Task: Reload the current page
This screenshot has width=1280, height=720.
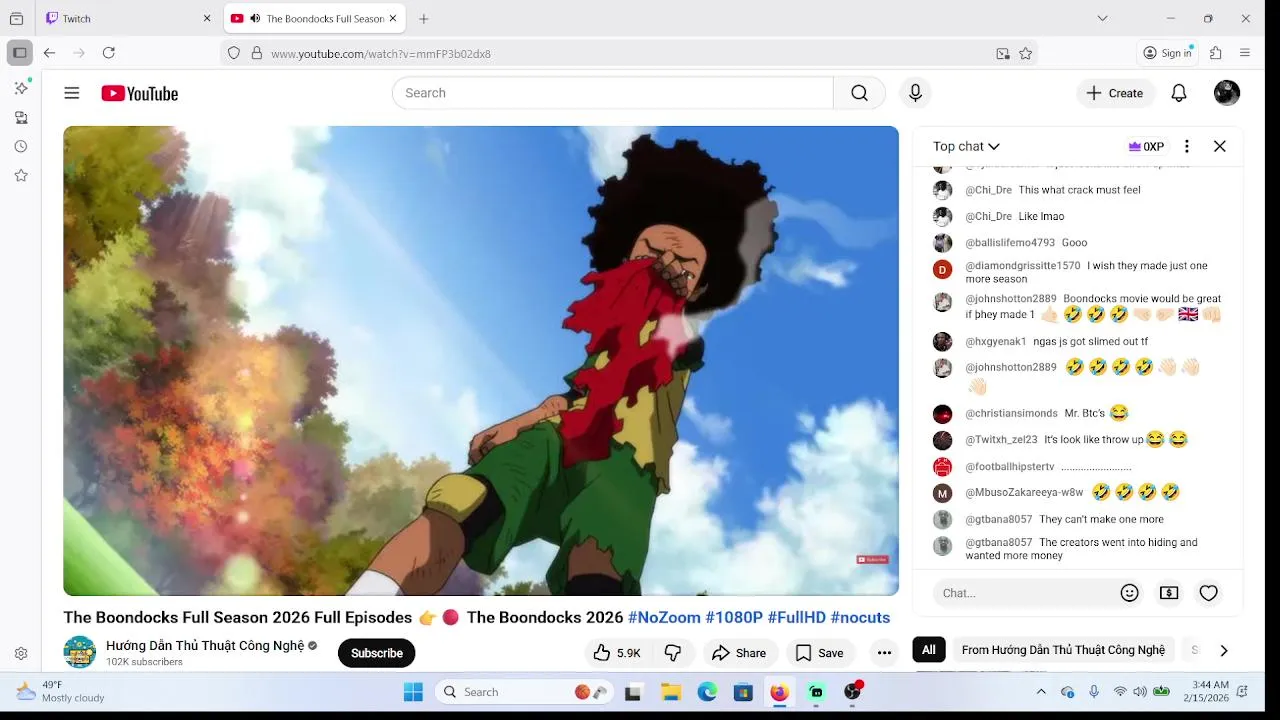Action: [x=109, y=53]
